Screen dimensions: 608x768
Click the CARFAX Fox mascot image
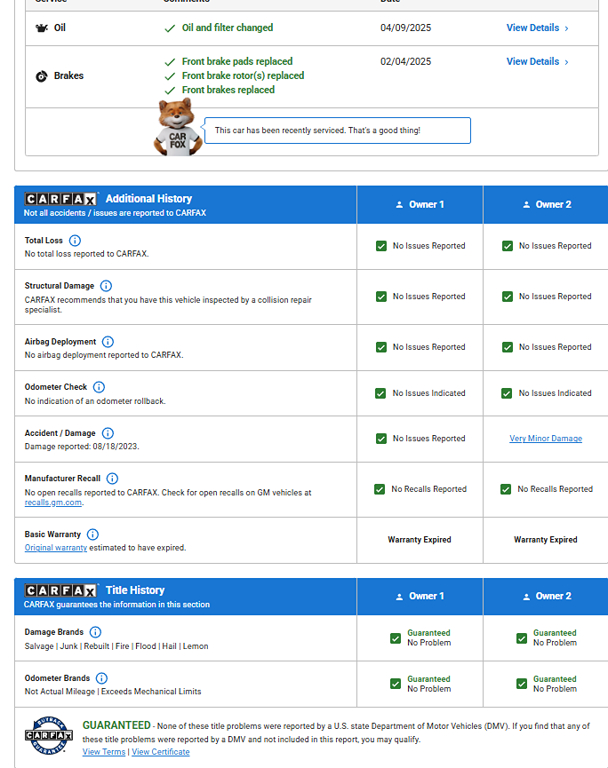pyautogui.click(x=177, y=127)
